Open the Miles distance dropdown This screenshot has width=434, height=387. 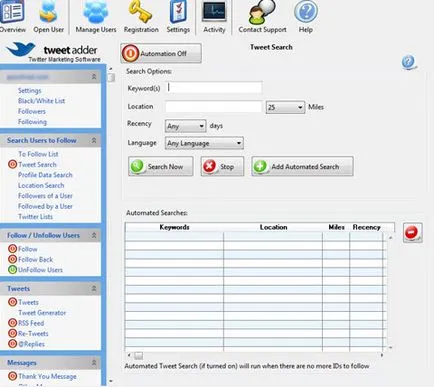[x=285, y=107]
